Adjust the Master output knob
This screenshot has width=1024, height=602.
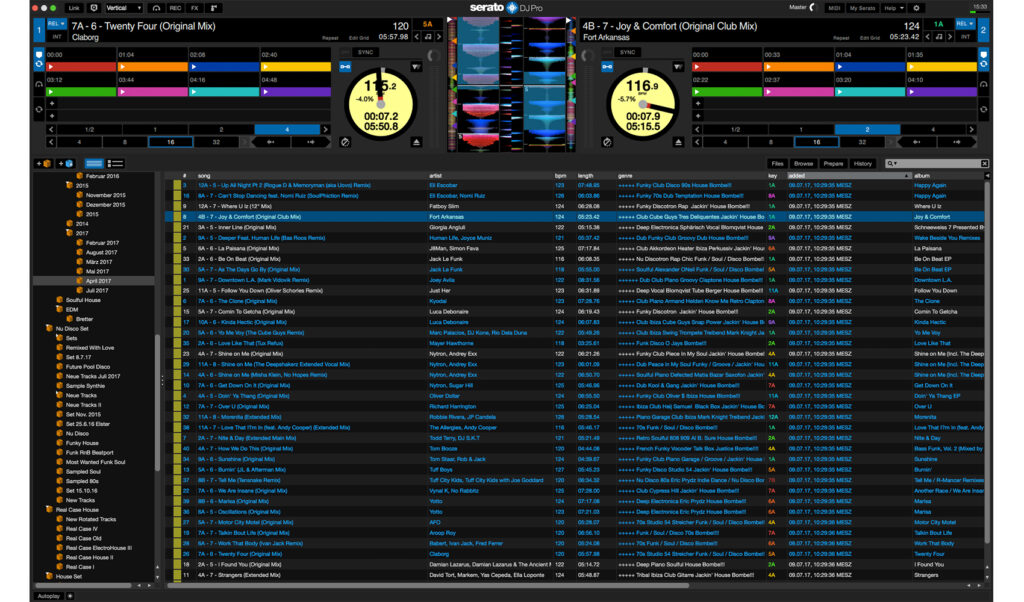coord(813,7)
